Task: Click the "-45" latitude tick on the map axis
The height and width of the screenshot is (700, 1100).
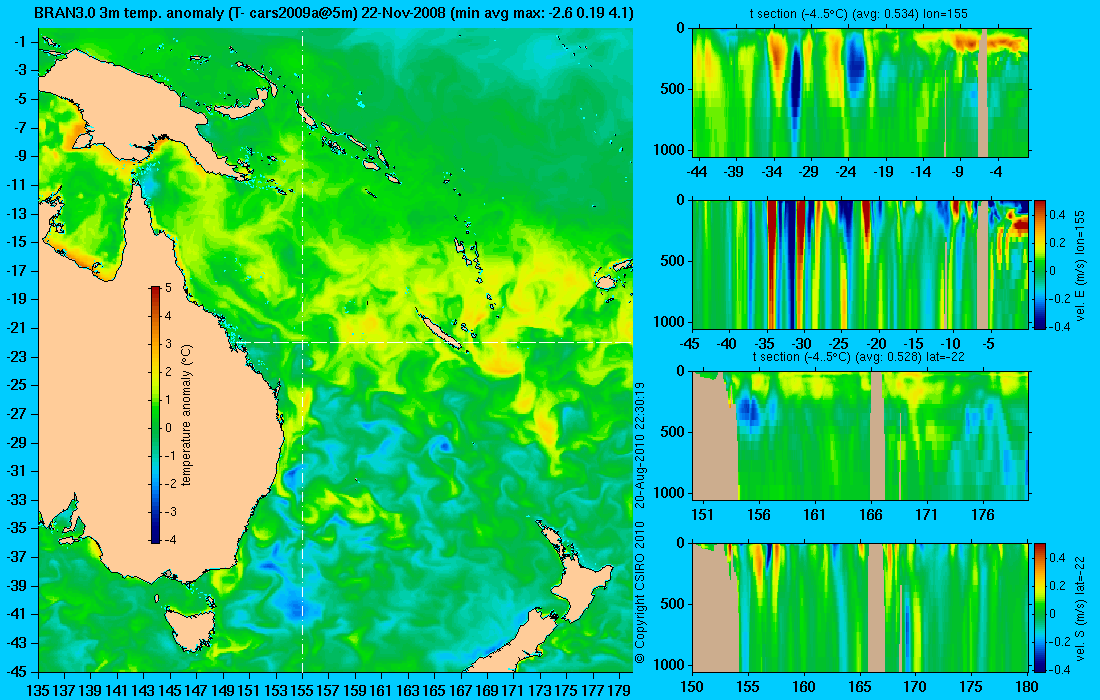Action: click(x=18, y=671)
